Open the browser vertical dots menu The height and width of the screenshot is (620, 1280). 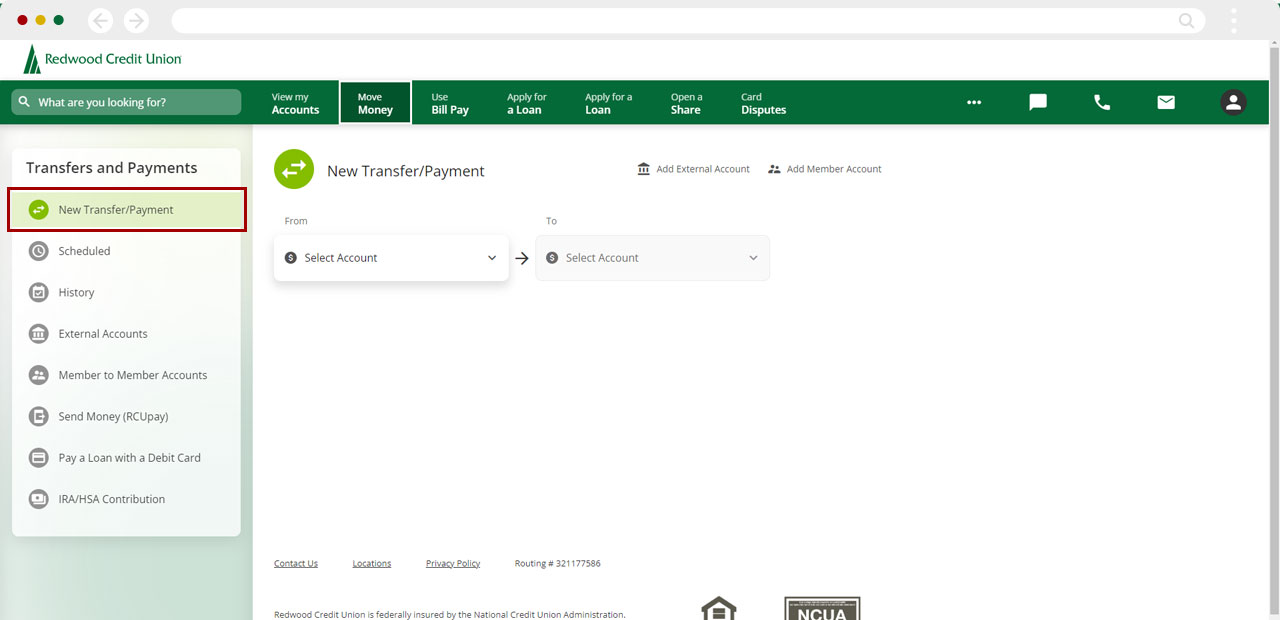(x=1234, y=20)
